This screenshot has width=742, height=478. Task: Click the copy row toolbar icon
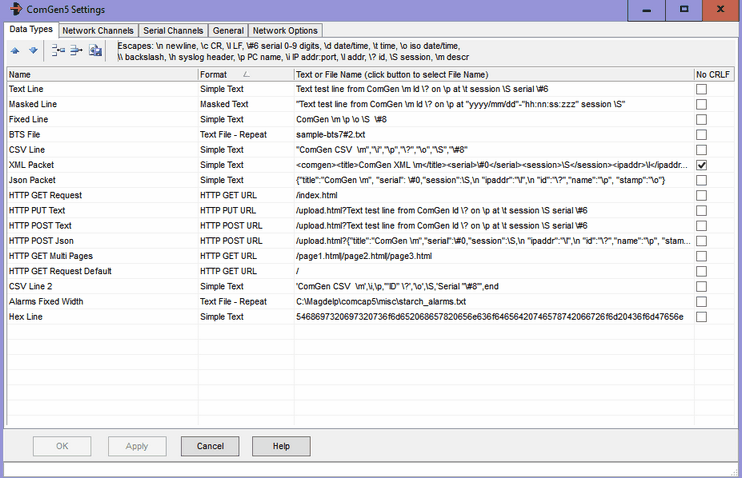tap(95, 50)
